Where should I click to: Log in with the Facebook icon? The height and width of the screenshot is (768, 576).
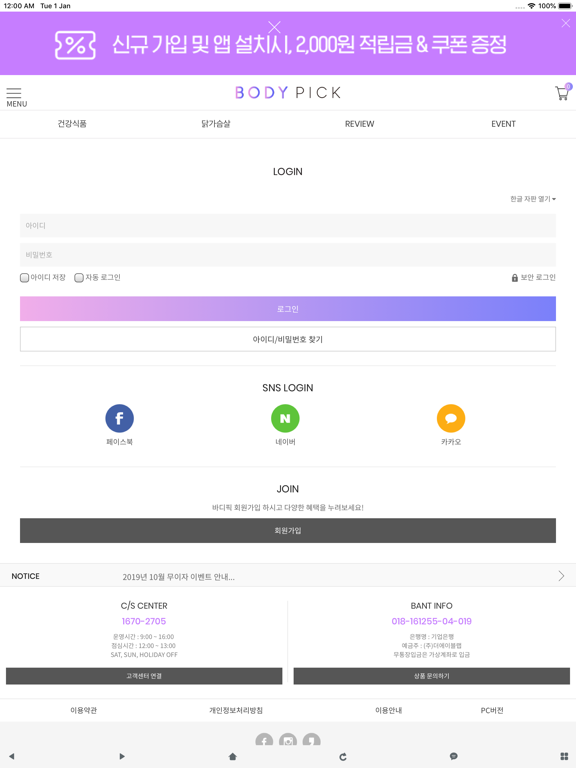coord(120,418)
